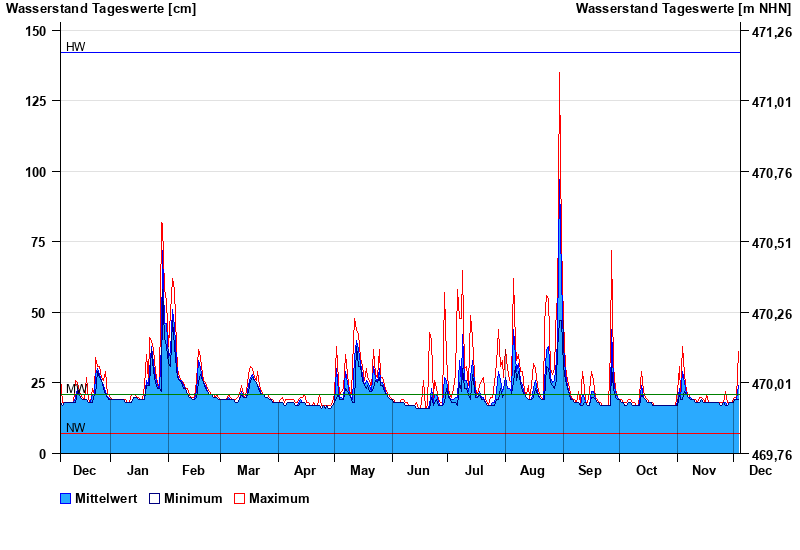Click the blue Mittelwert legend swatch
The image size is (800, 550).
(x=66, y=498)
